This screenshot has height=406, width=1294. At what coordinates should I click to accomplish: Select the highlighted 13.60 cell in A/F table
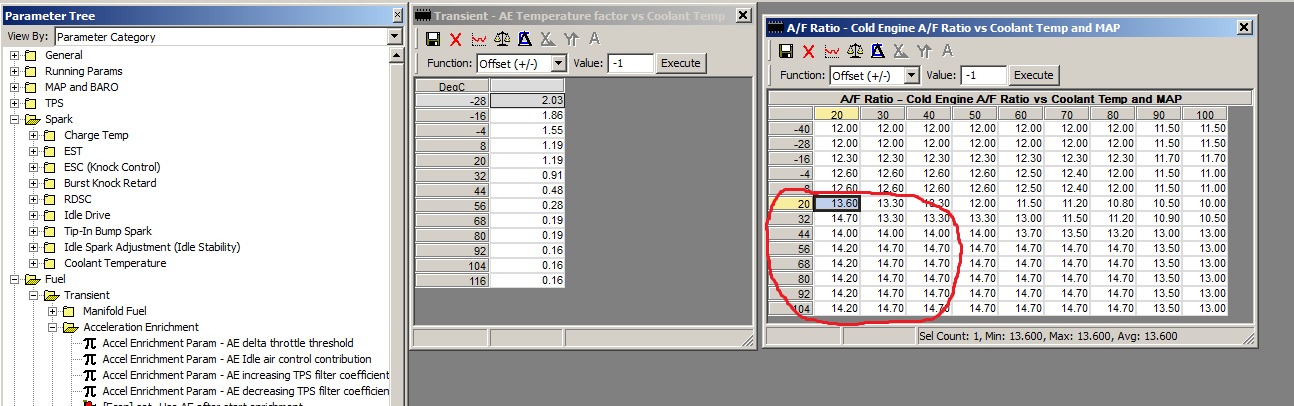pos(838,203)
